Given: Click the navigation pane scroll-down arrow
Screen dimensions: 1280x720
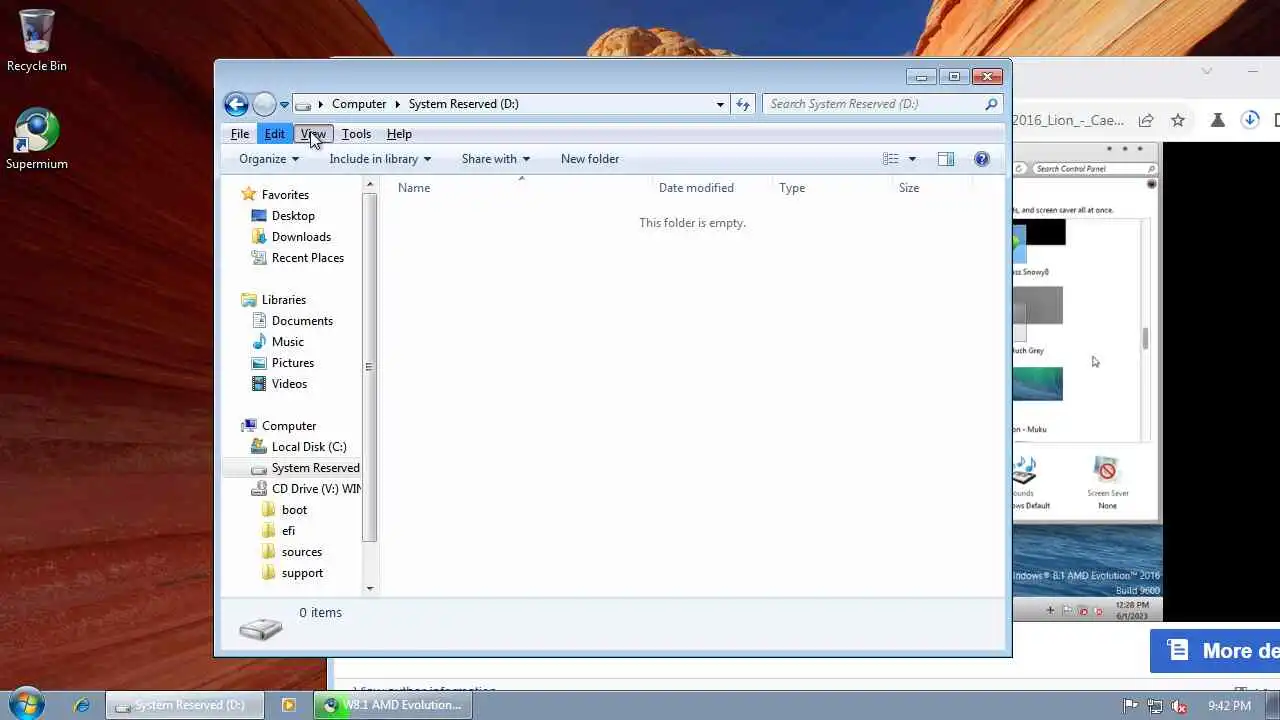Looking at the screenshot, I should (370, 589).
